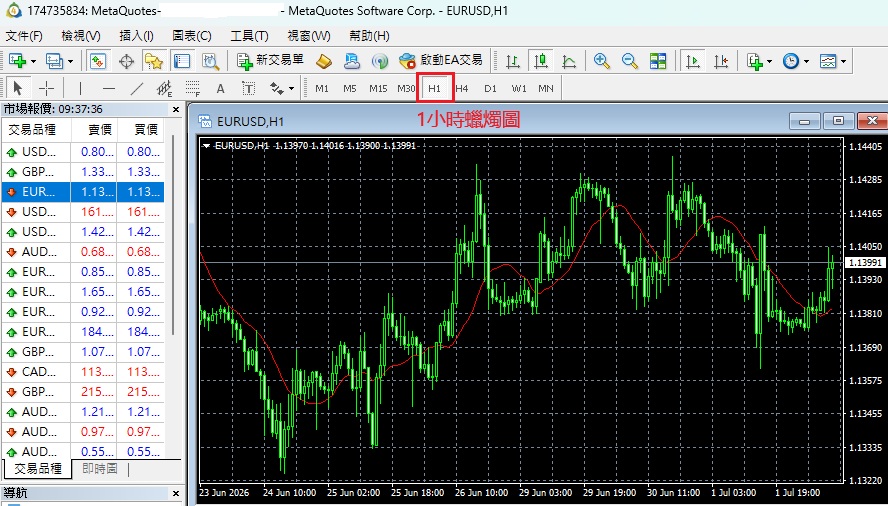888x506 pixels.
Task: Click the Market Watch vertical scrollbar
Action: pos(173,235)
